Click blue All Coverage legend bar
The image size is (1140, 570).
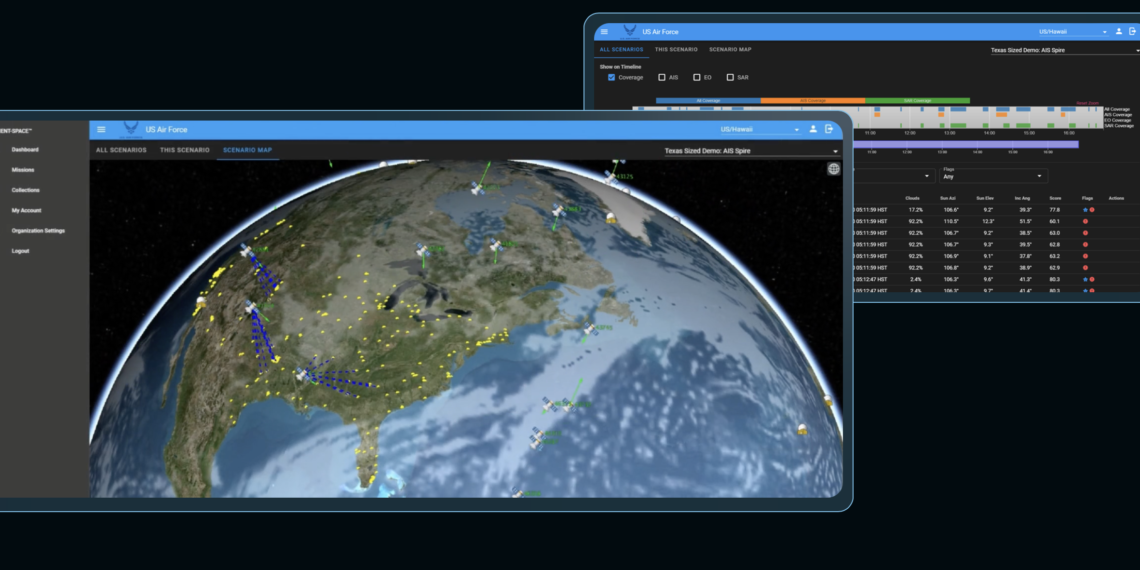tap(708, 100)
